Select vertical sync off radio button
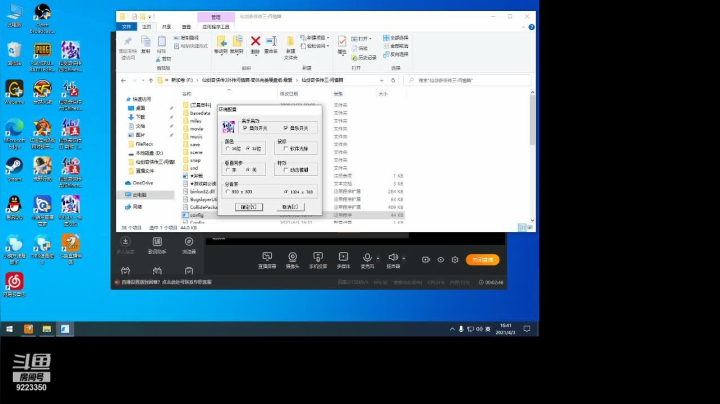720x404 pixels. point(248,170)
